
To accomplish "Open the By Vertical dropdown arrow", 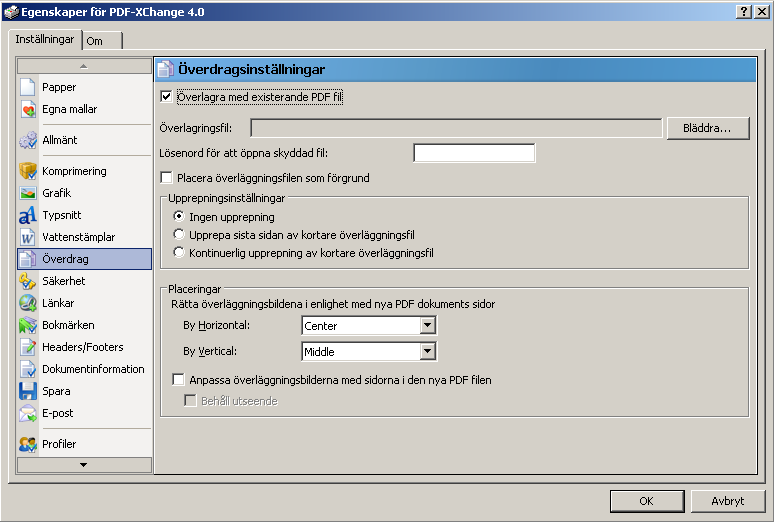I will 427,352.
